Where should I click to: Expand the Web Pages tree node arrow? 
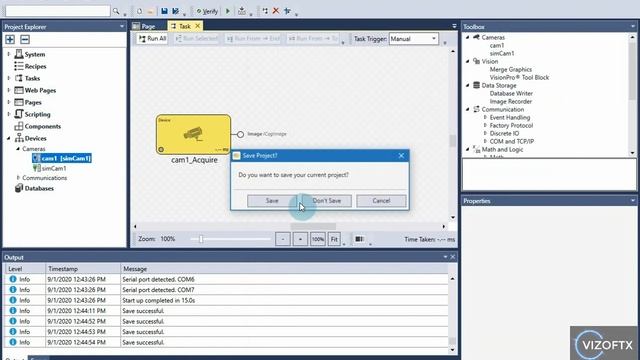coord(9,90)
